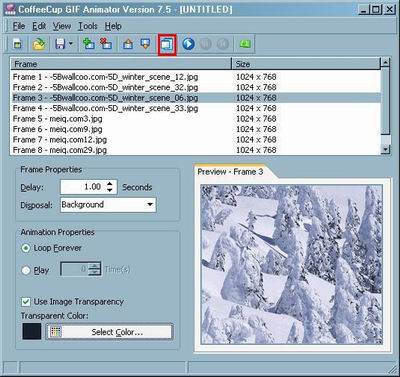The image size is (400, 377).
Task: Click the frame list scroll down arrow
Action: [385, 149]
